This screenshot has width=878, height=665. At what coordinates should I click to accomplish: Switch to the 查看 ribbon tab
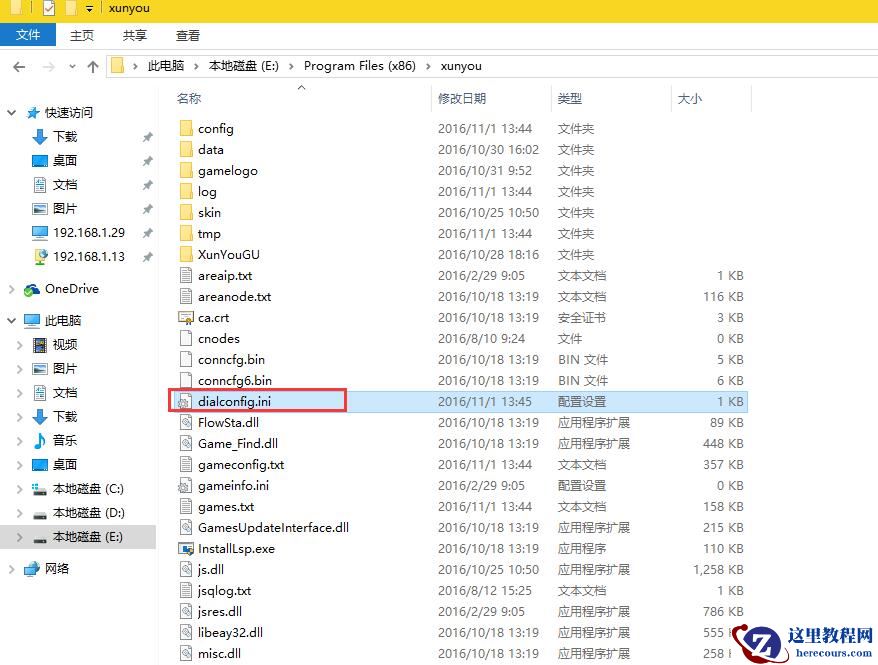189,35
